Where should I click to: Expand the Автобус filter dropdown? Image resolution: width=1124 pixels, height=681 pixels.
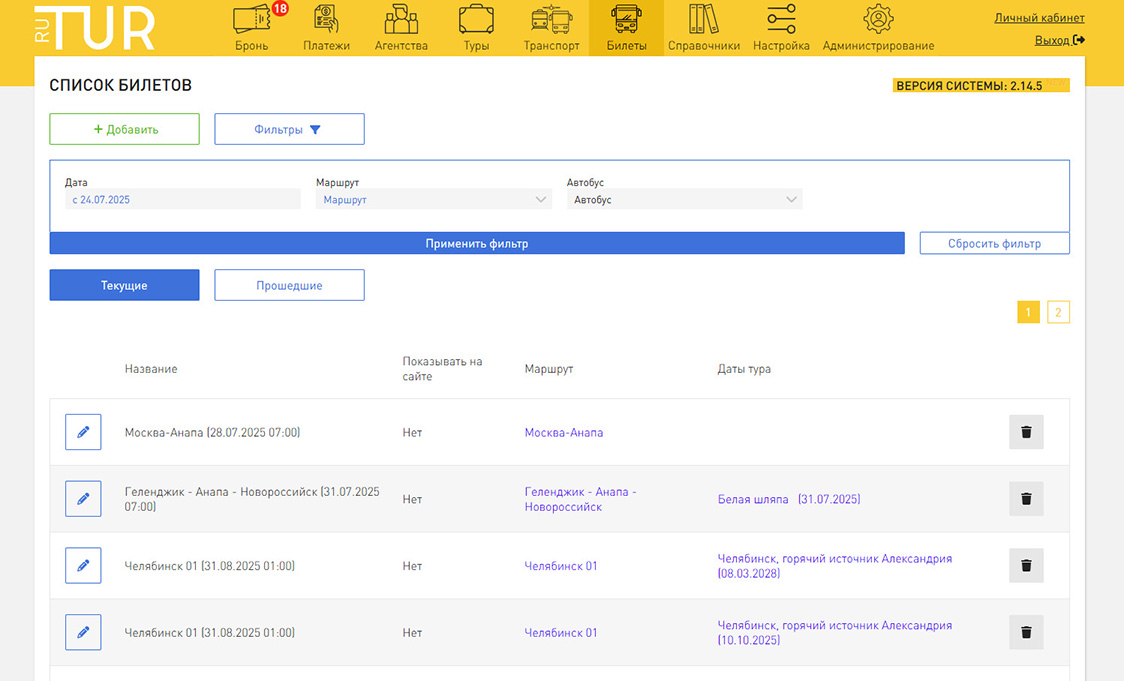point(685,199)
